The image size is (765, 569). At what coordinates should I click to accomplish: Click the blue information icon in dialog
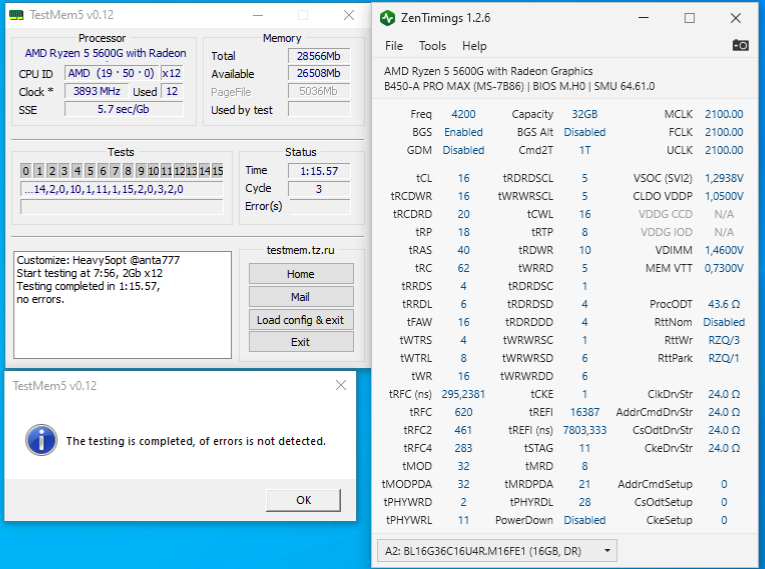click(x=41, y=440)
